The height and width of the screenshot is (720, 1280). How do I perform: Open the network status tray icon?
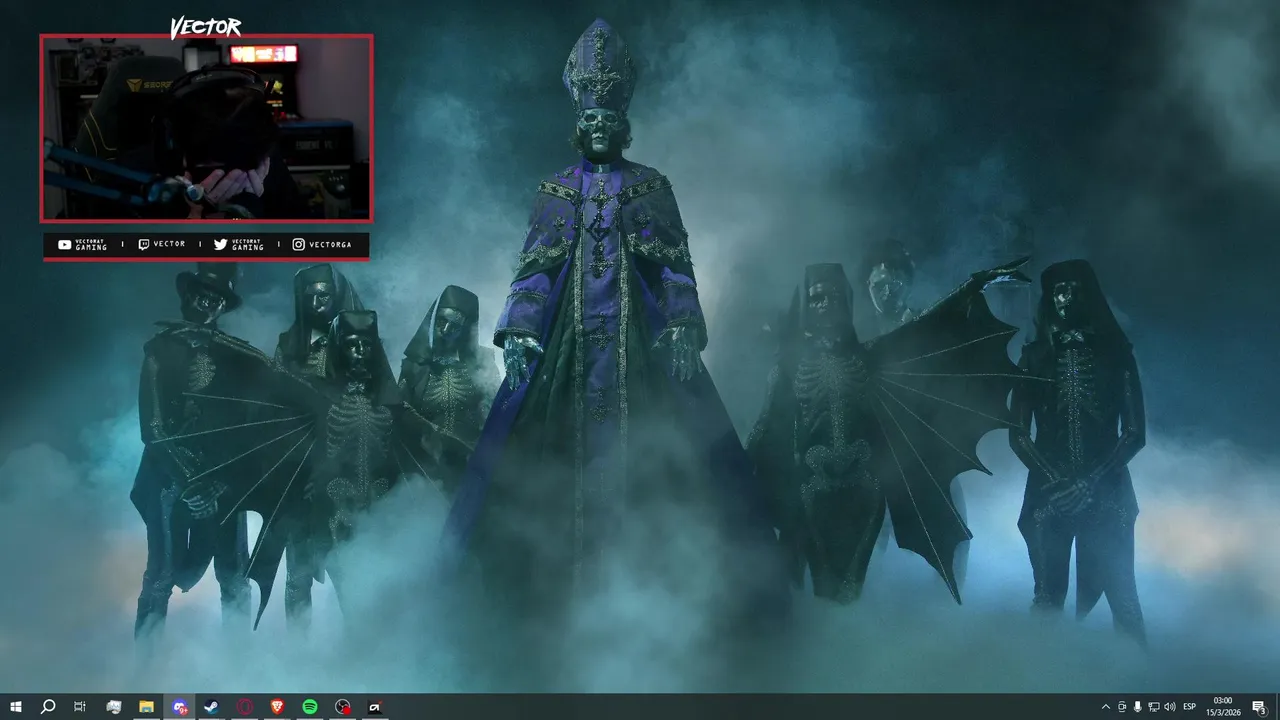(1154, 707)
